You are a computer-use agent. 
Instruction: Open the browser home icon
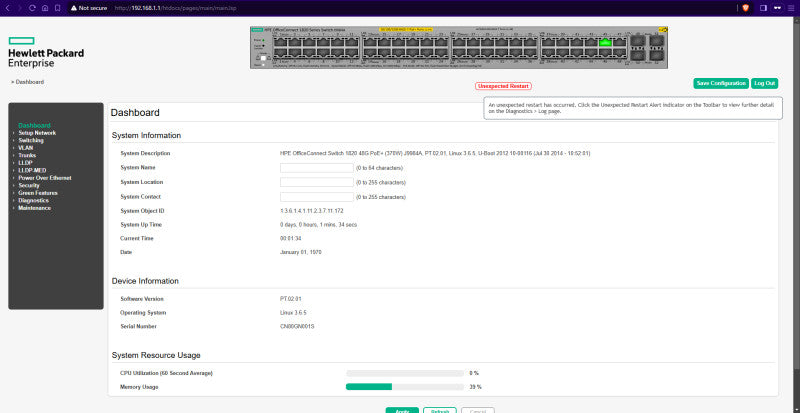[45, 8]
